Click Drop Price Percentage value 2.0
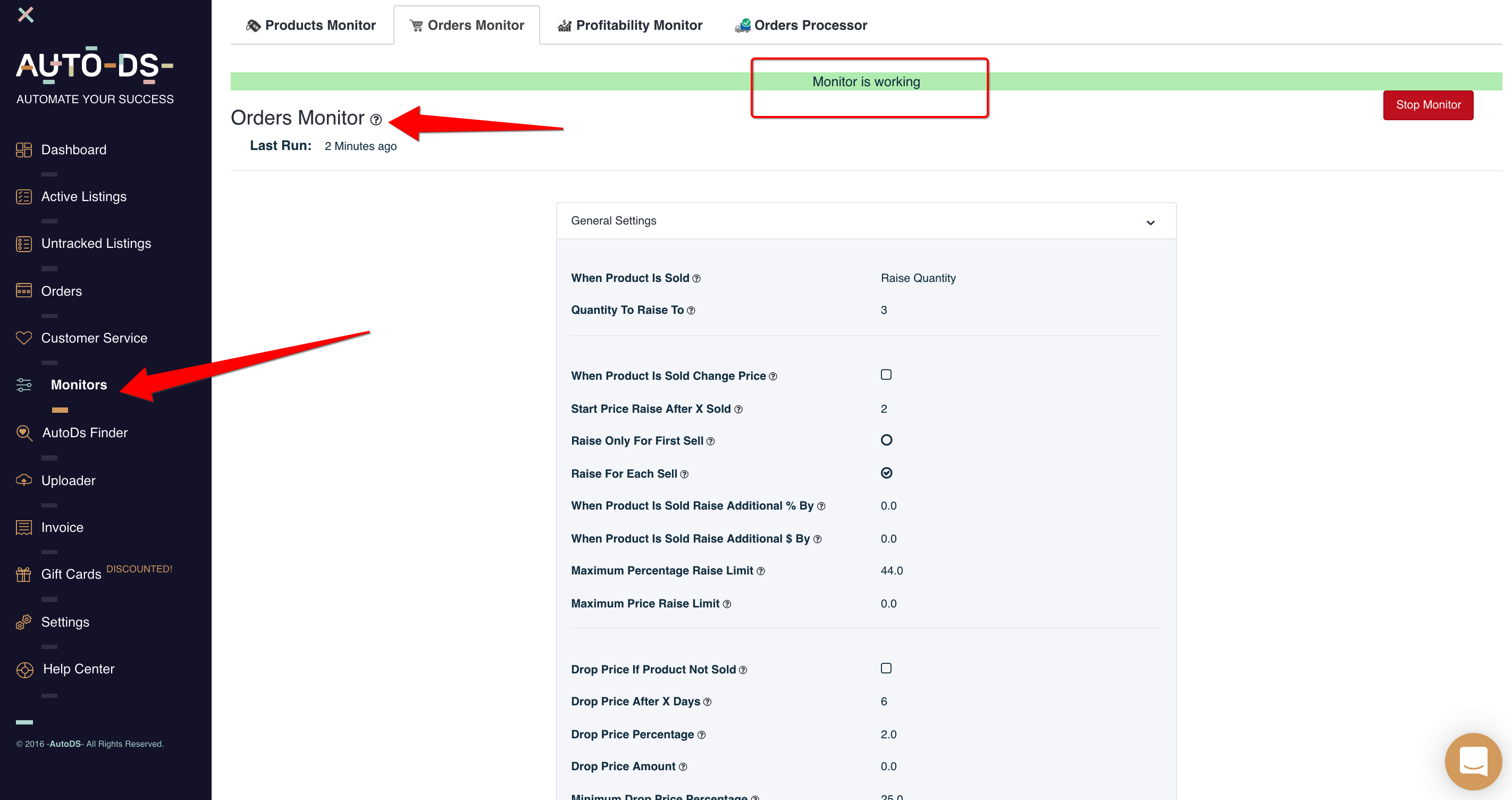The image size is (1512, 800). click(x=889, y=735)
